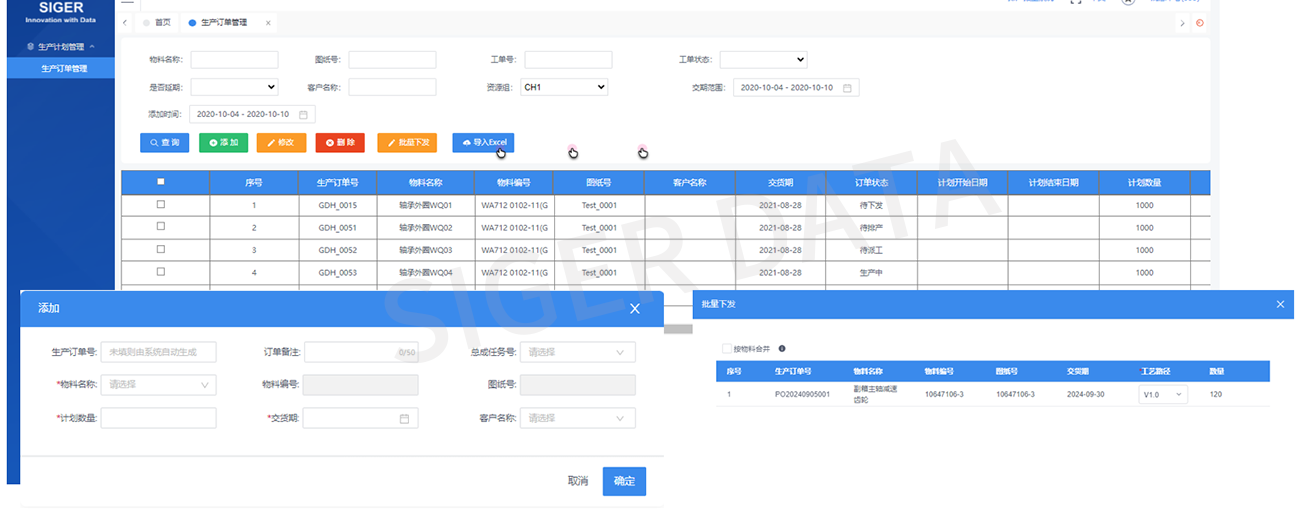Viewport: 1300px width, 519px height.
Task: Click the 查询 search button
Action: click(164, 143)
